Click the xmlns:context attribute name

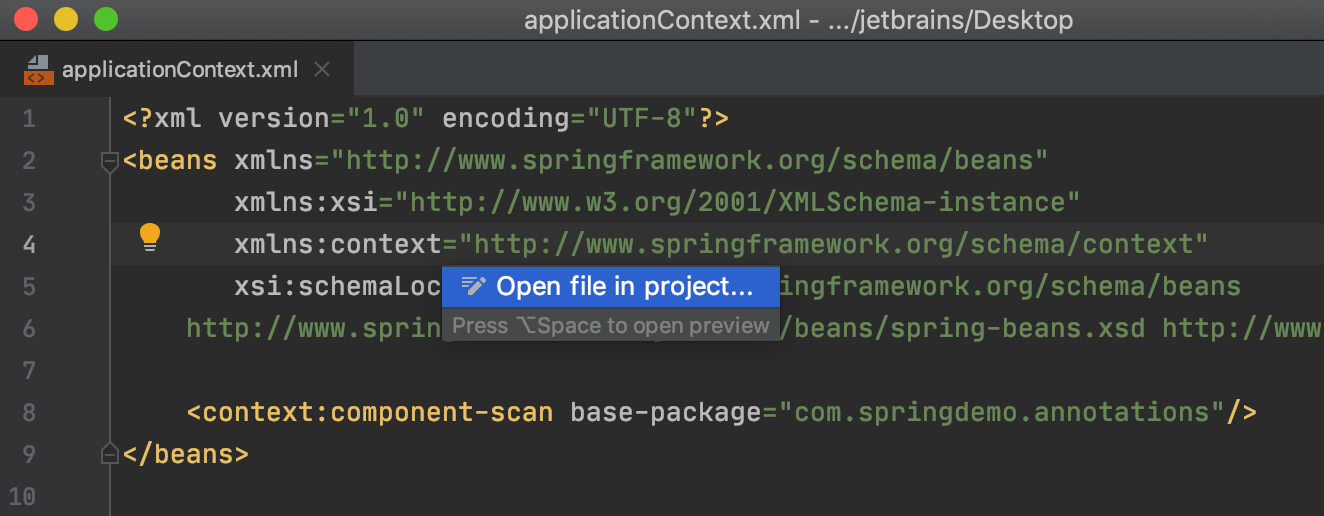click(338, 244)
